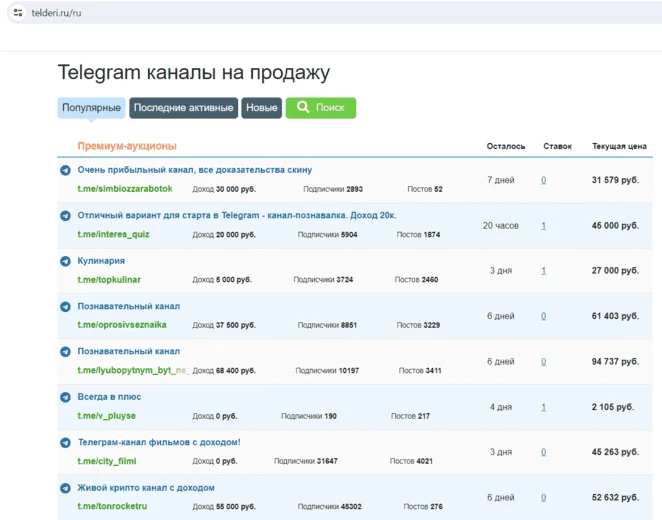Viewport: 662px width, 520px height.
Task: Click the 0 bids link for lyubopytnym_byt
Action: pos(543,362)
